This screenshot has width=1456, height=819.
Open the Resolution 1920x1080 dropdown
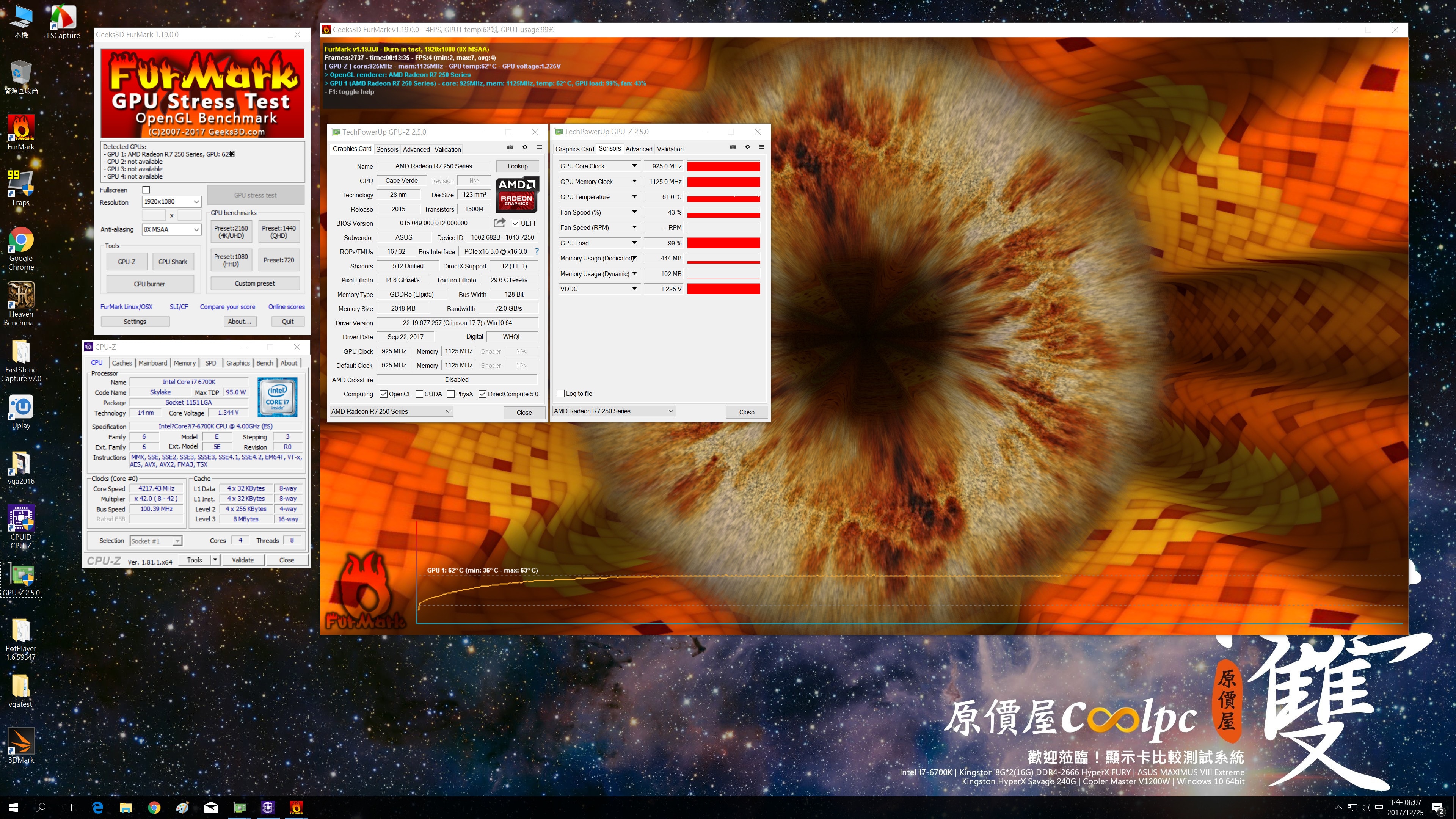171,202
